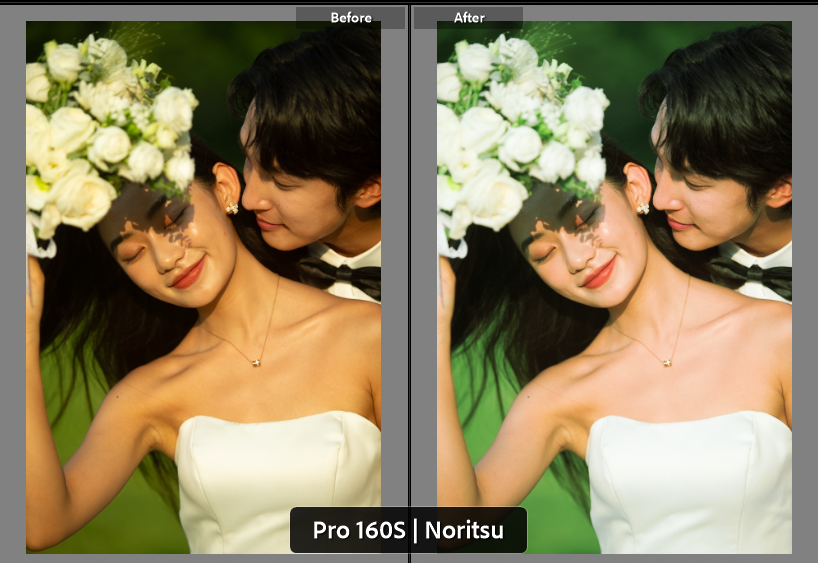Click the vertical divider between Before and After

409,280
